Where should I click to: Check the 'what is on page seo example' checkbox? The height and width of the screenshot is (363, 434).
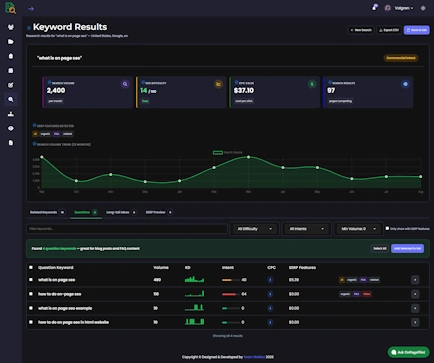31,308
